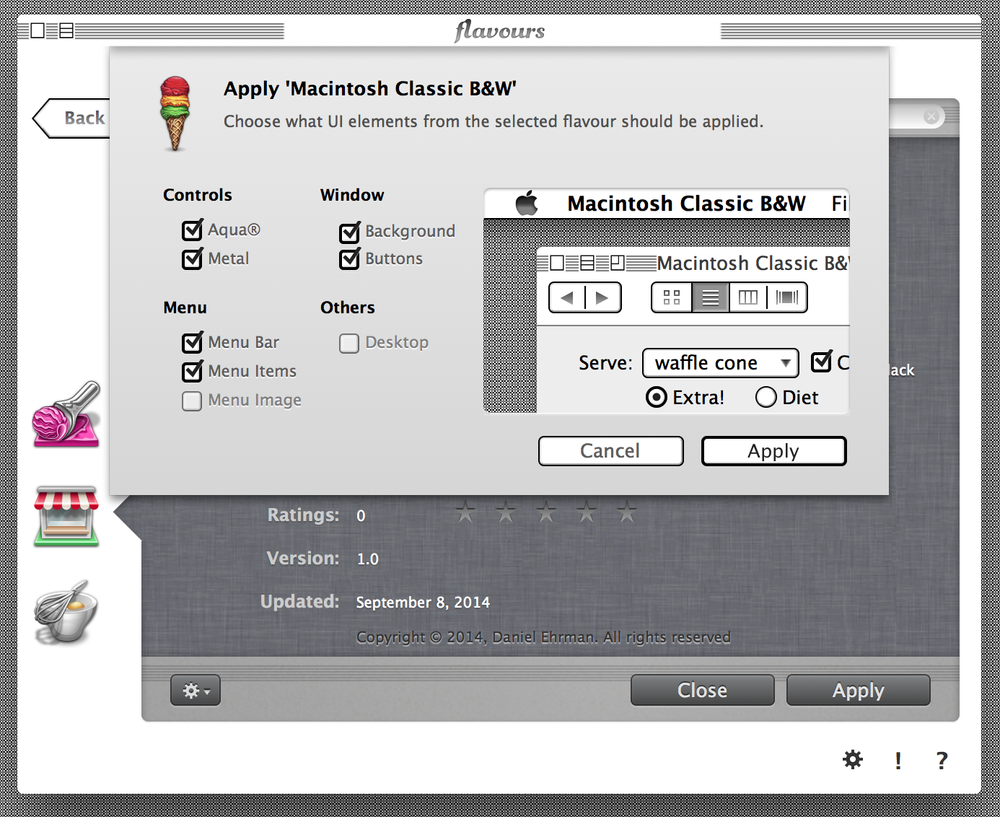This screenshot has height=817, width=1000.
Task: Click the Version value 1.0
Action: 367,559
